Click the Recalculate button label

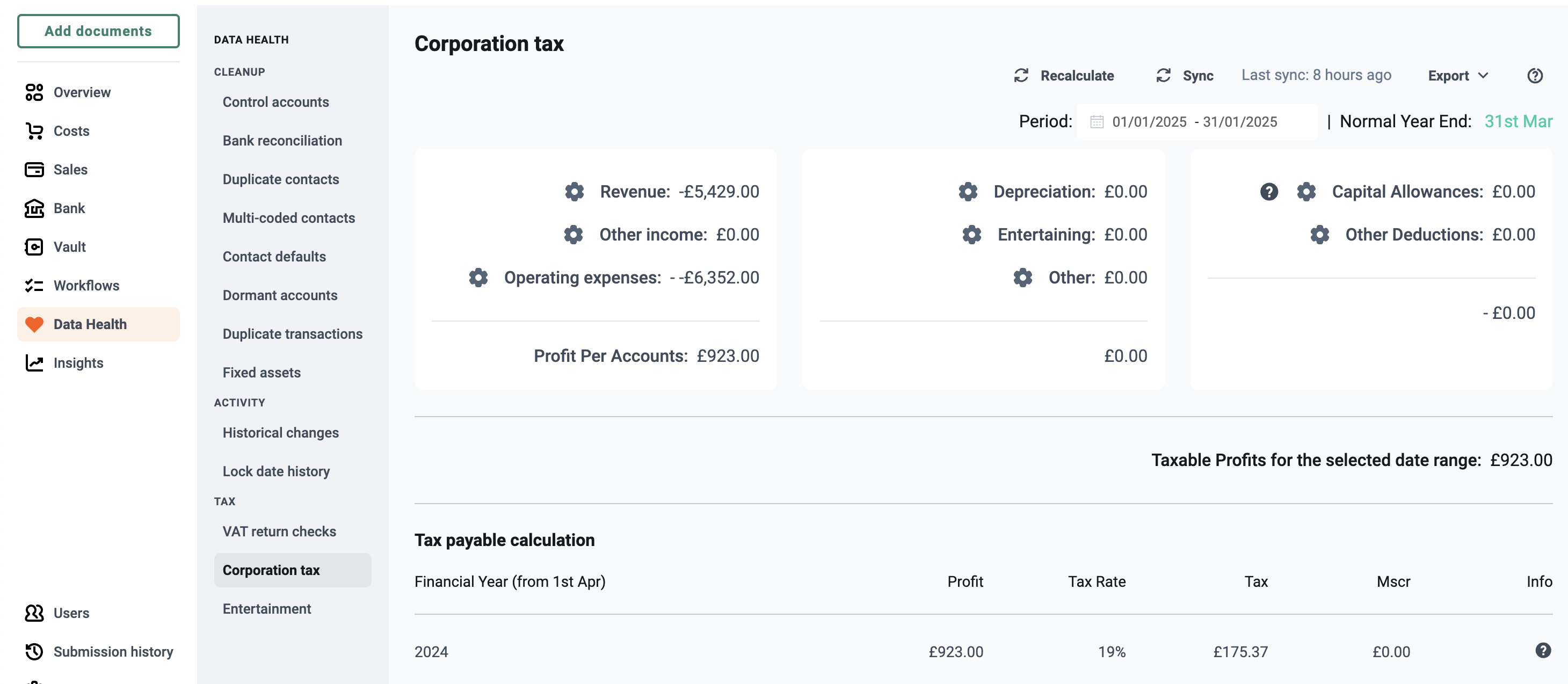tap(1077, 76)
